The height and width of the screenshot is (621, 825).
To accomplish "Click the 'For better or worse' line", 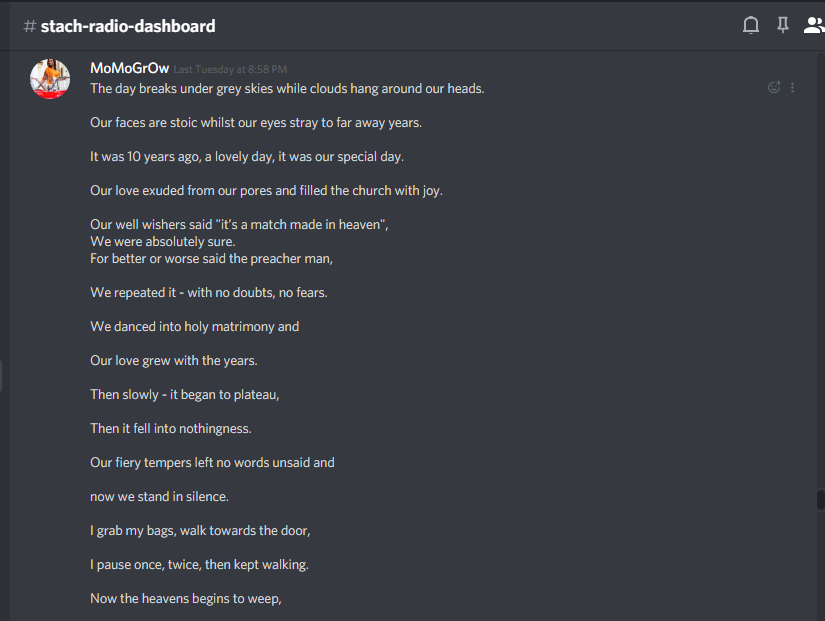I will point(211,258).
